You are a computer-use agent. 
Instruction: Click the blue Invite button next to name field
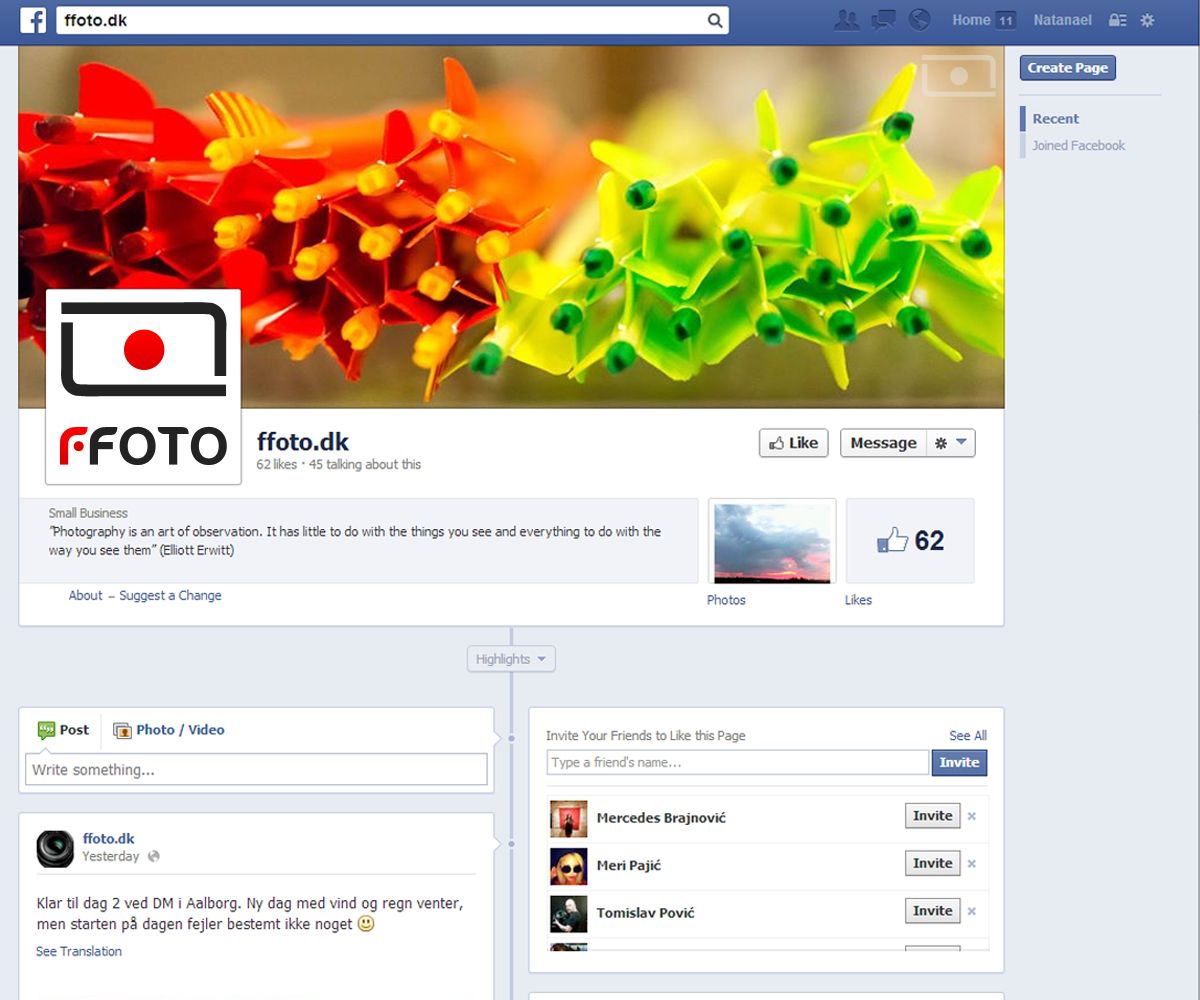tap(959, 763)
